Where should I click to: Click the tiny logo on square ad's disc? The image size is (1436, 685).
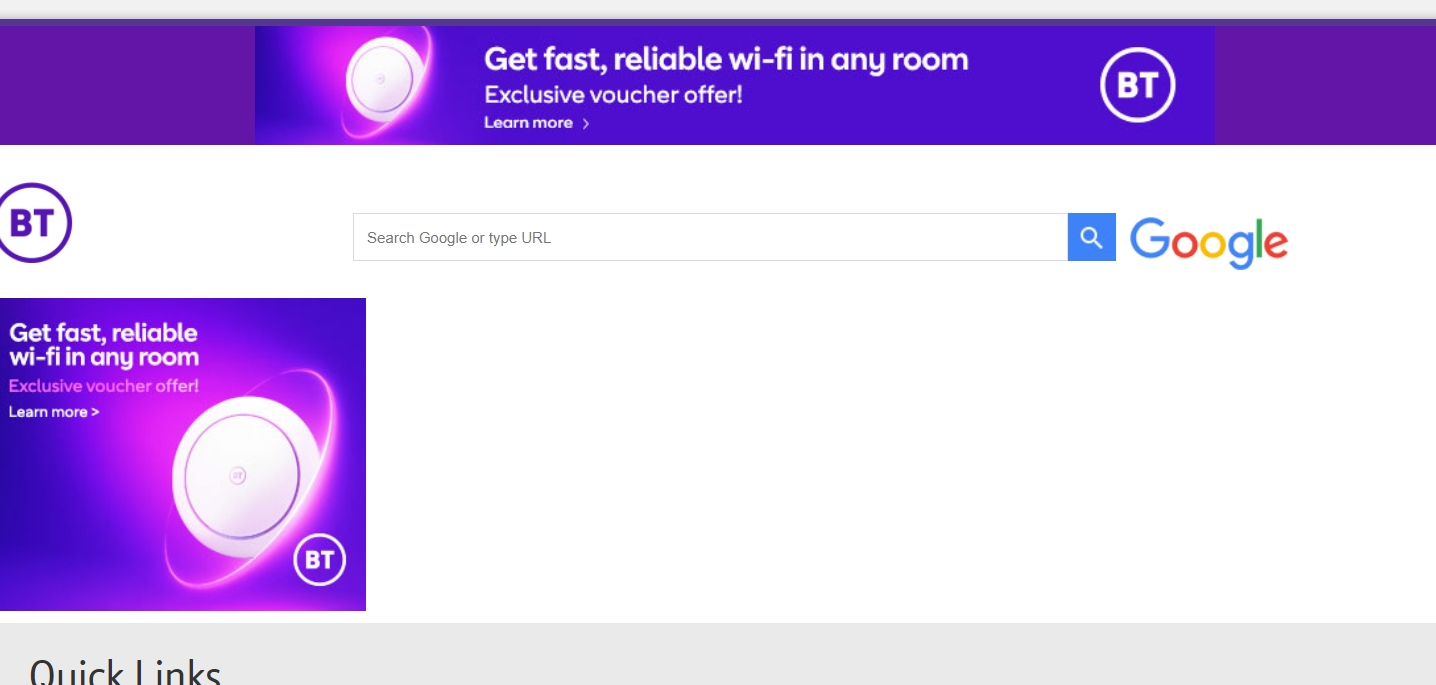(238, 476)
